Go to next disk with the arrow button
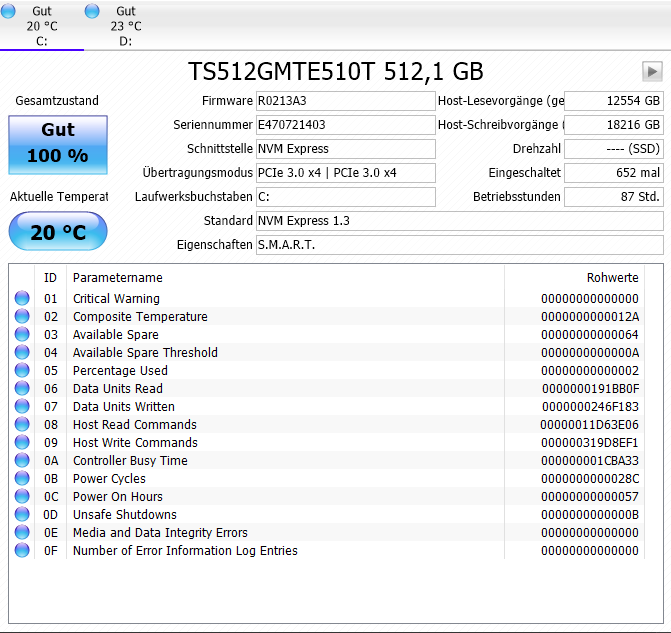 (x=652, y=71)
